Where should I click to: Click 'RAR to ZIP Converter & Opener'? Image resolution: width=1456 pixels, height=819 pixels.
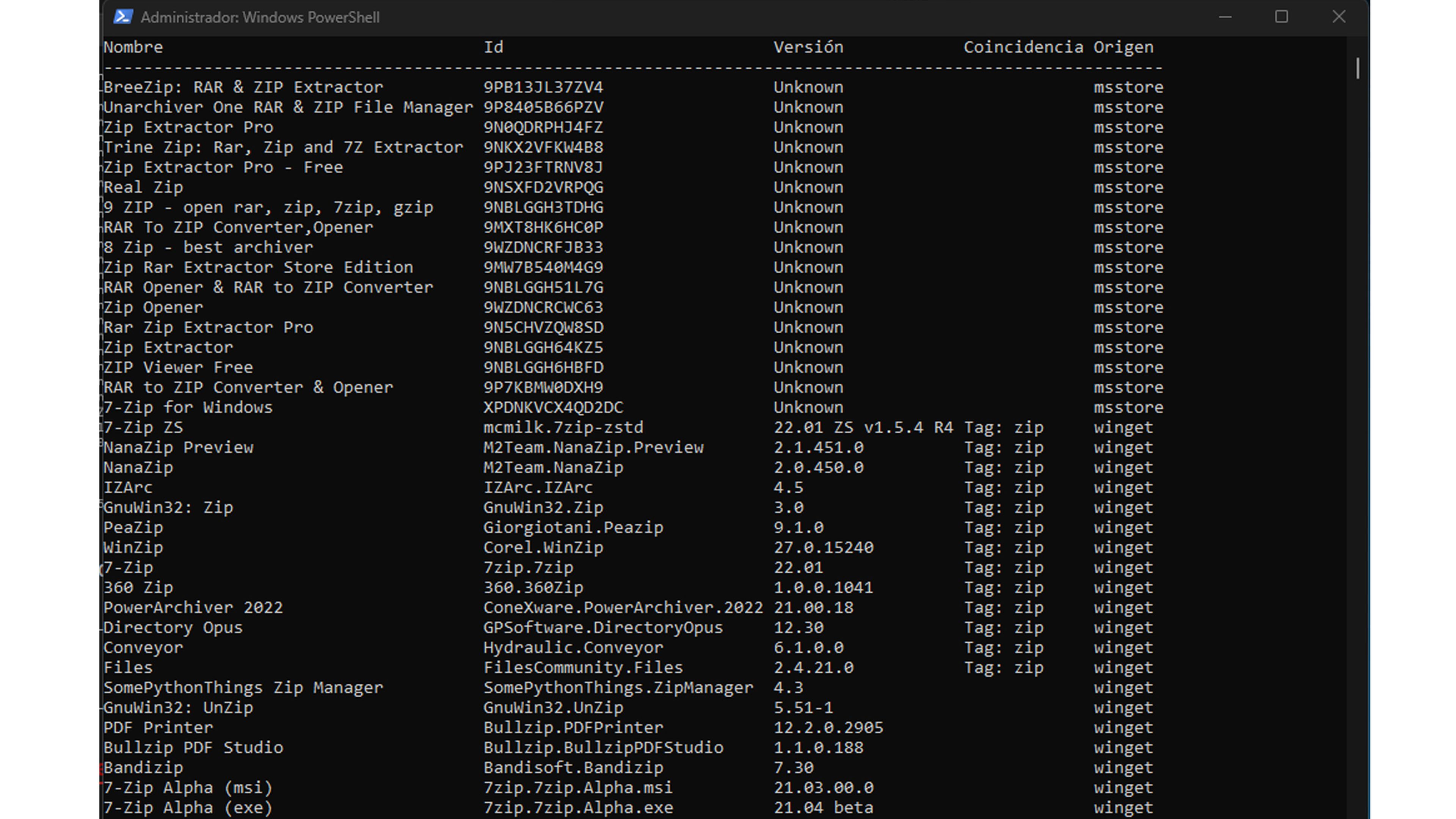coord(248,388)
